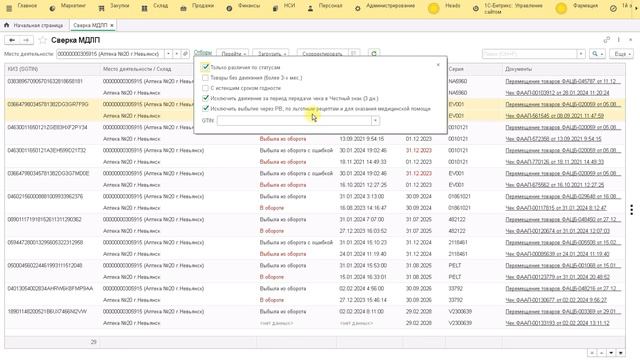Close the Сверка МДЛП tab
The image size is (640, 360).
point(112,25)
